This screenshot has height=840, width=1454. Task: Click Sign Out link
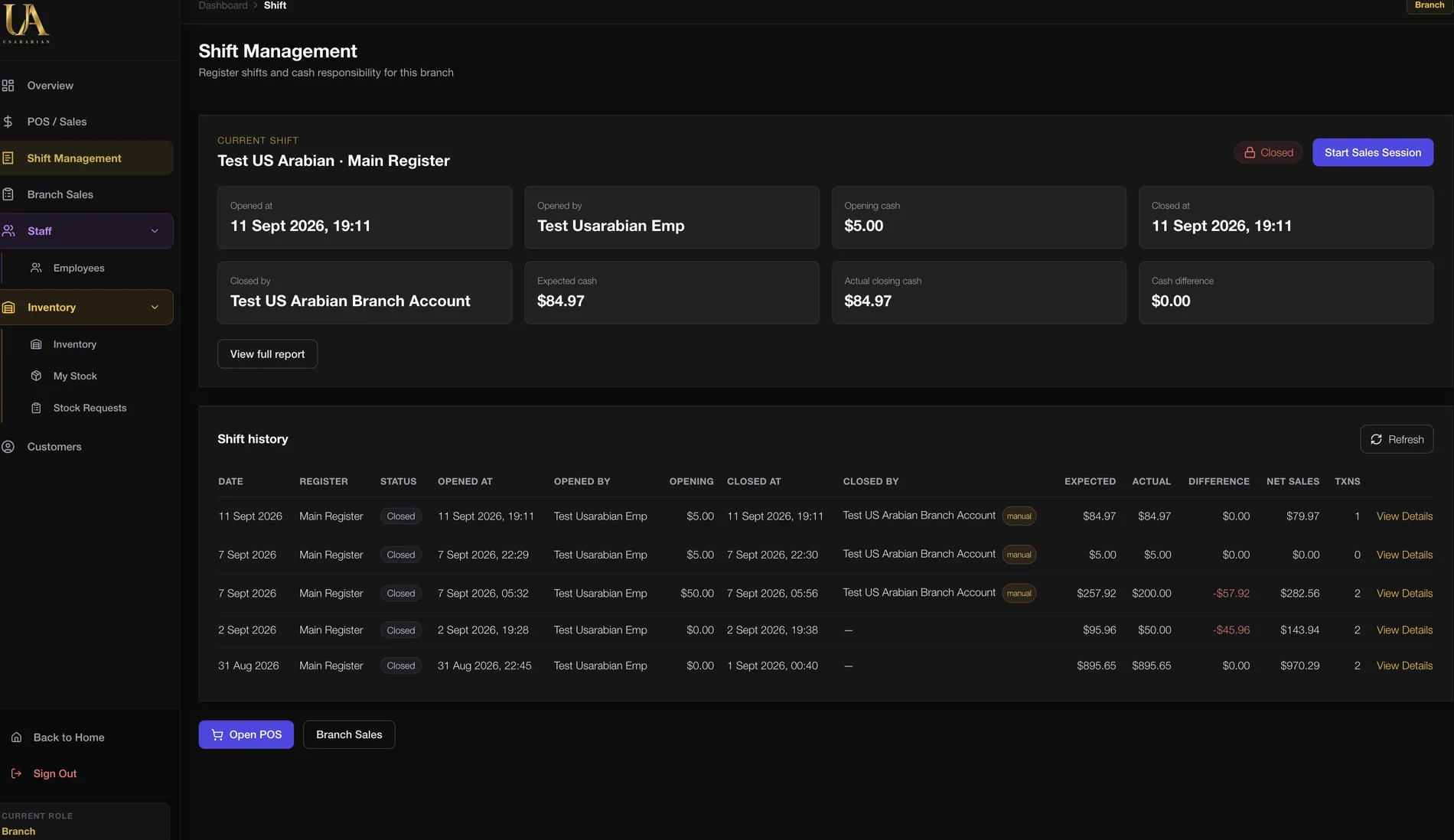click(55, 773)
